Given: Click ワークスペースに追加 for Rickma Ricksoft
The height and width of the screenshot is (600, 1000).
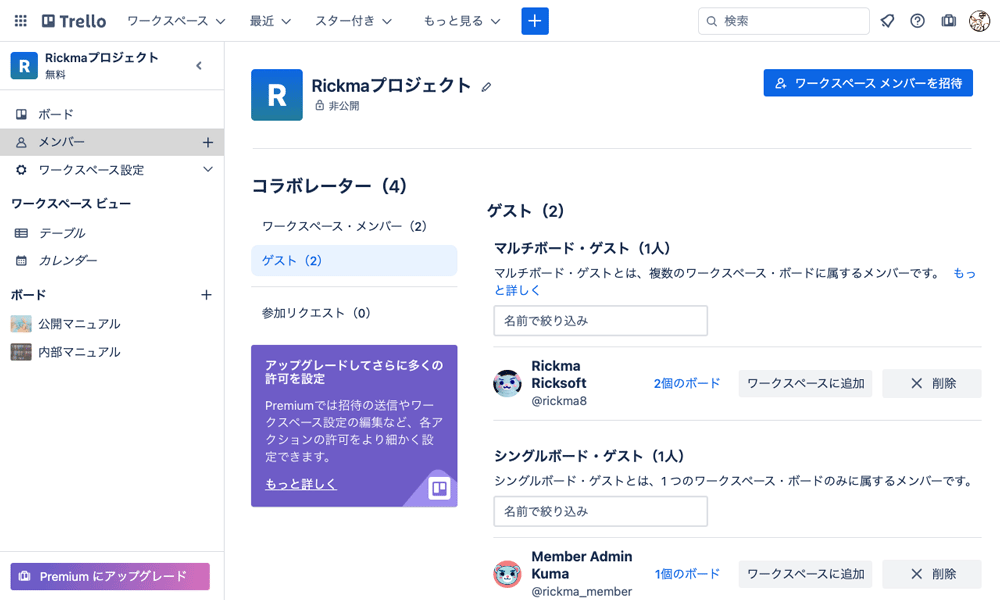Looking at the screenshot, I should 805,383.
